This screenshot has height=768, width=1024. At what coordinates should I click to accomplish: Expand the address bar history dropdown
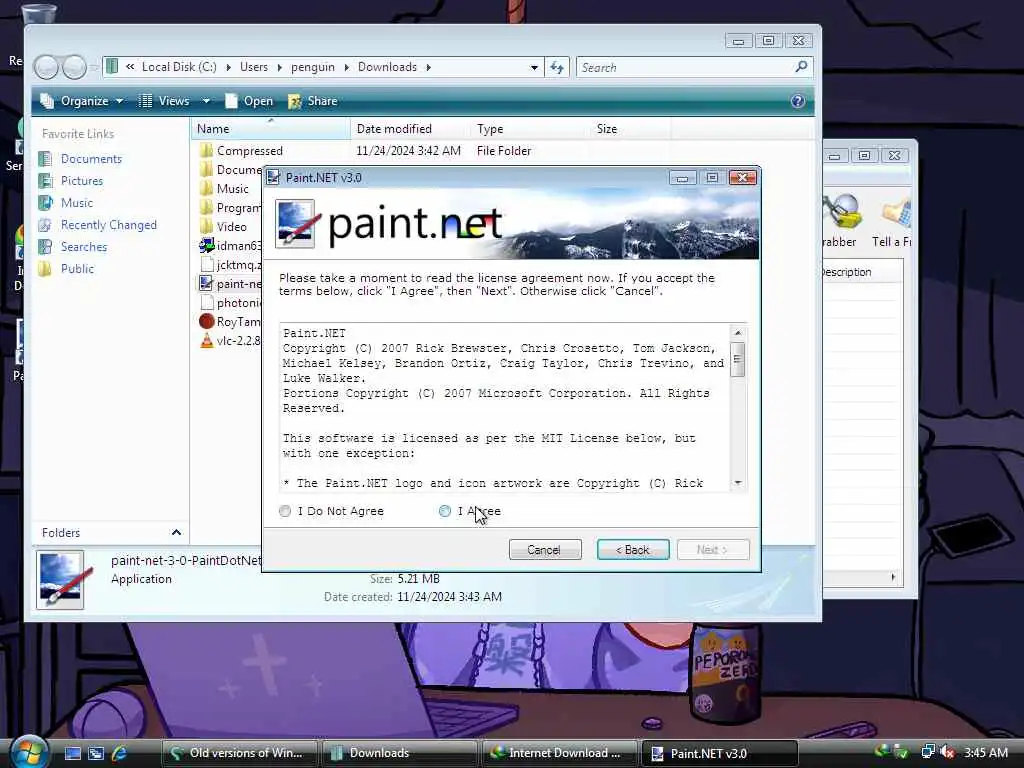click(534, 67)
